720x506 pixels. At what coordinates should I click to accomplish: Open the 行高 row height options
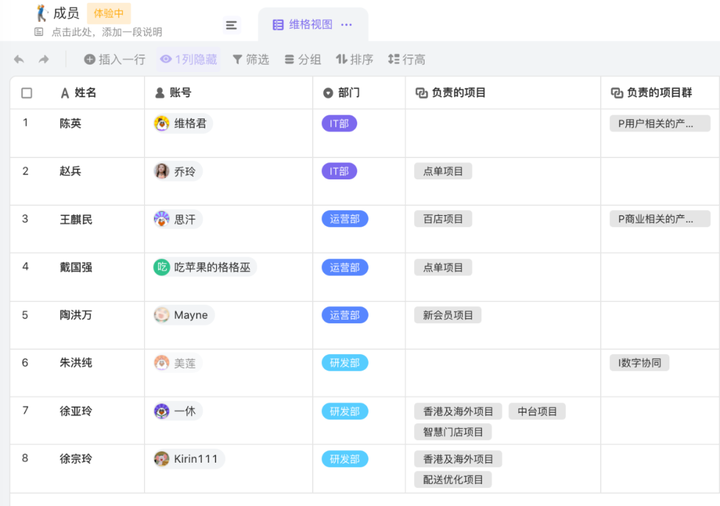(x=407, y=59)
